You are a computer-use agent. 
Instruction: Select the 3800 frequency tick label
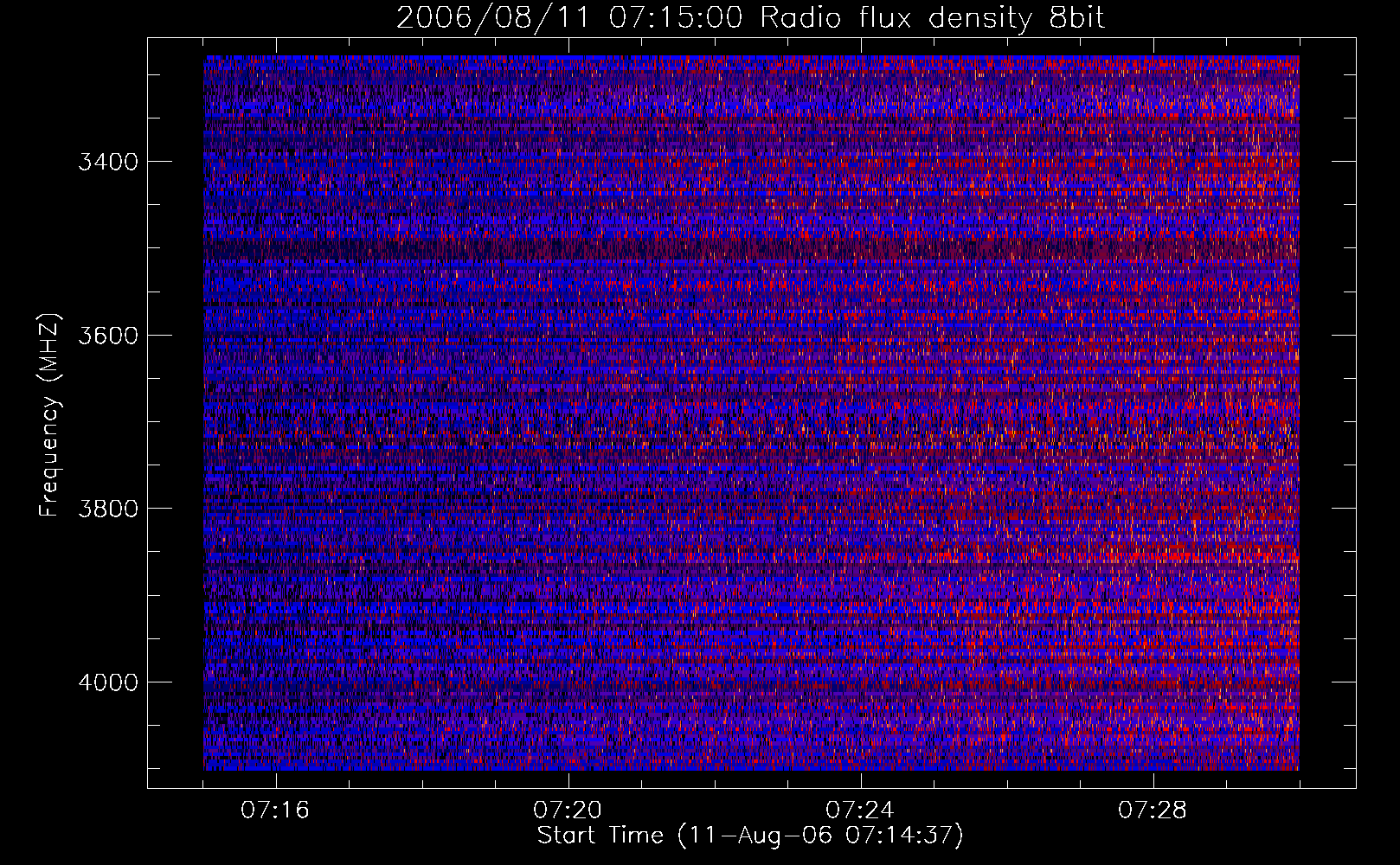[108, 509]
